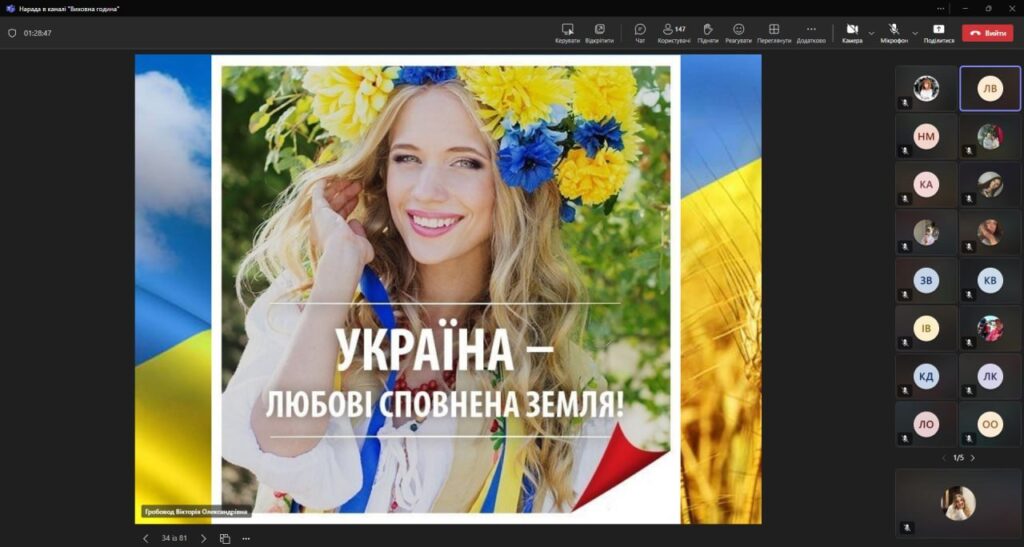Expand the microphone options dropdown arrow
1024x547 pixels.
(x=915, y=33)
